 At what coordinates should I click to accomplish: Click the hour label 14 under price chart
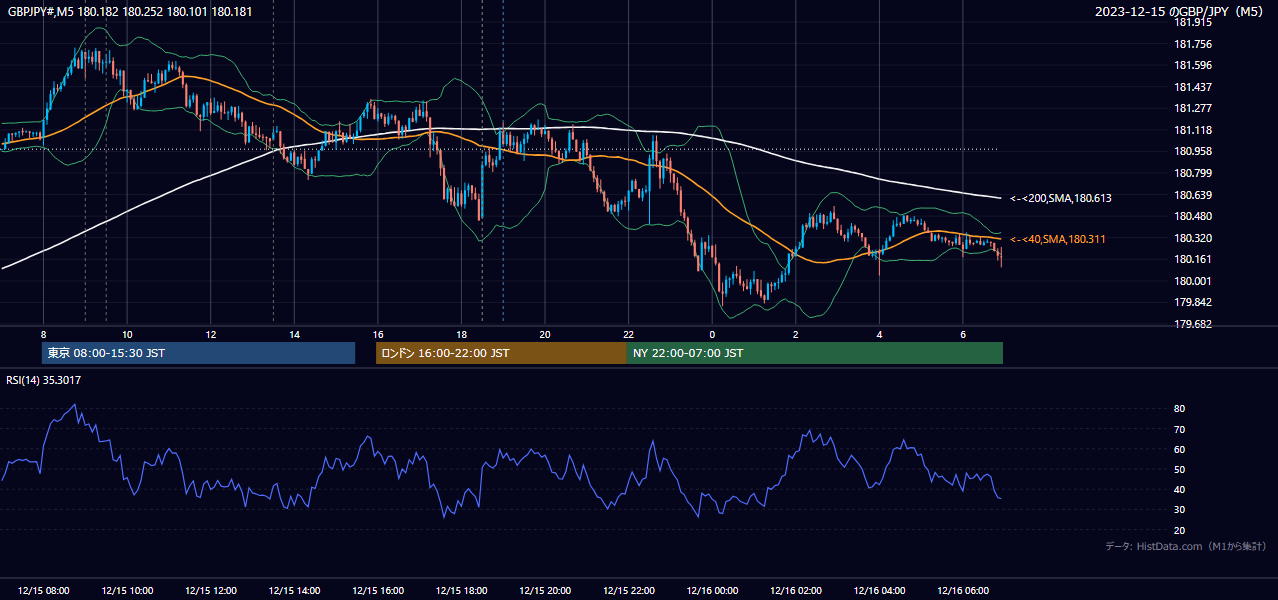(x=294, y=334)
